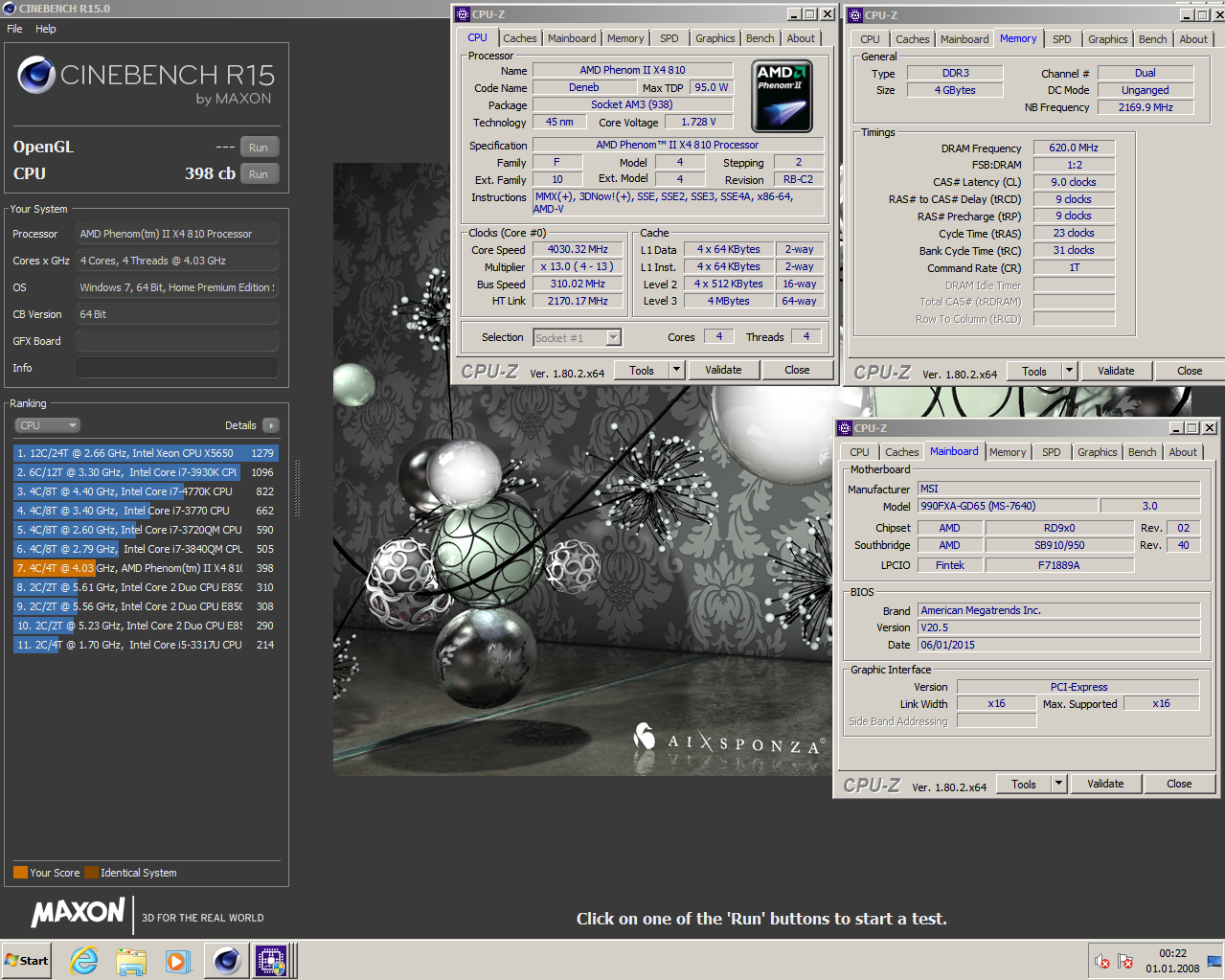This screenshot has height=980, width=1225.
Task: Open the File menu in Cinebench
Action: [x=14, y=29]
